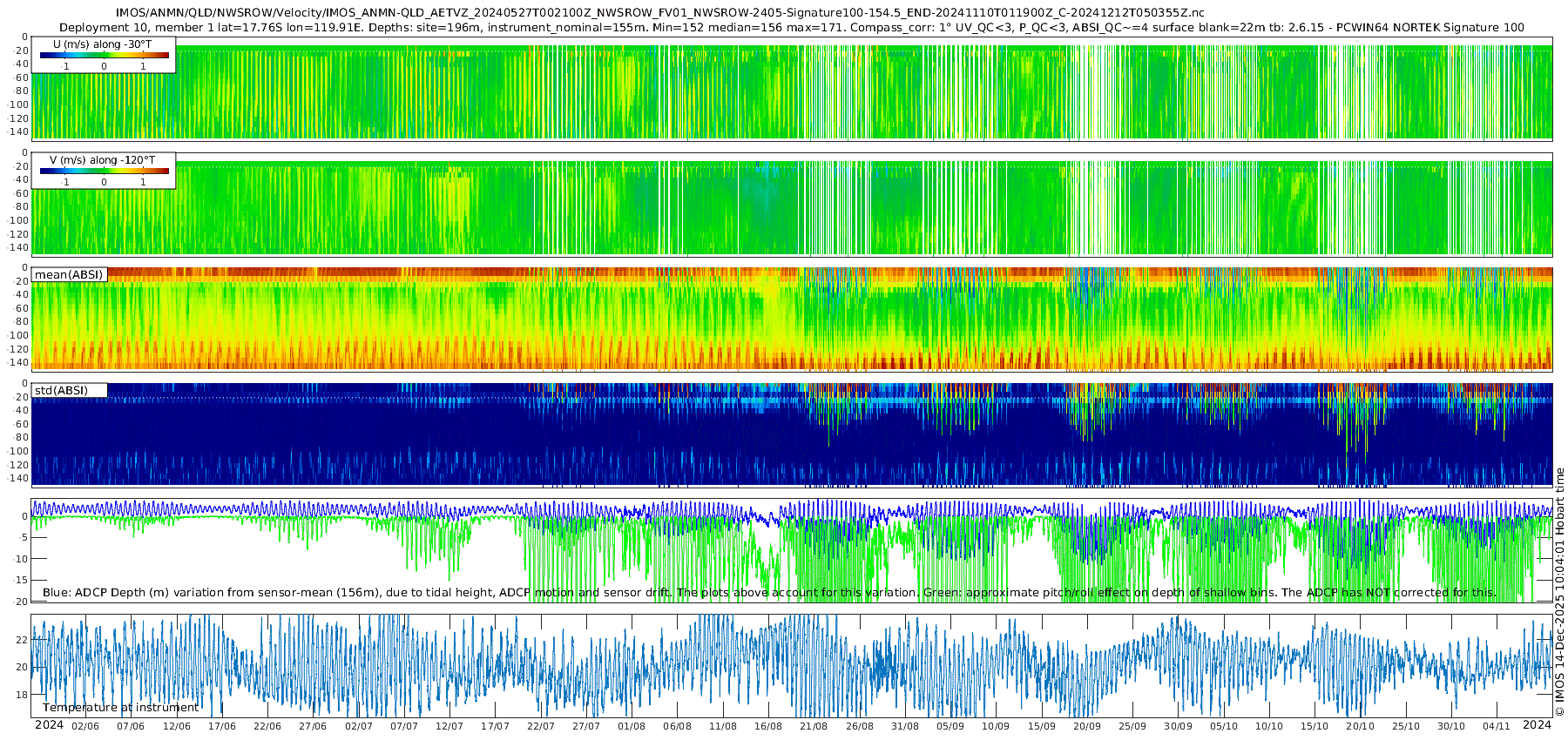Click the 22/07 date tick label
Image resolution: width=1568 pixels, height=740 pixels.
(x=541, y=726)
